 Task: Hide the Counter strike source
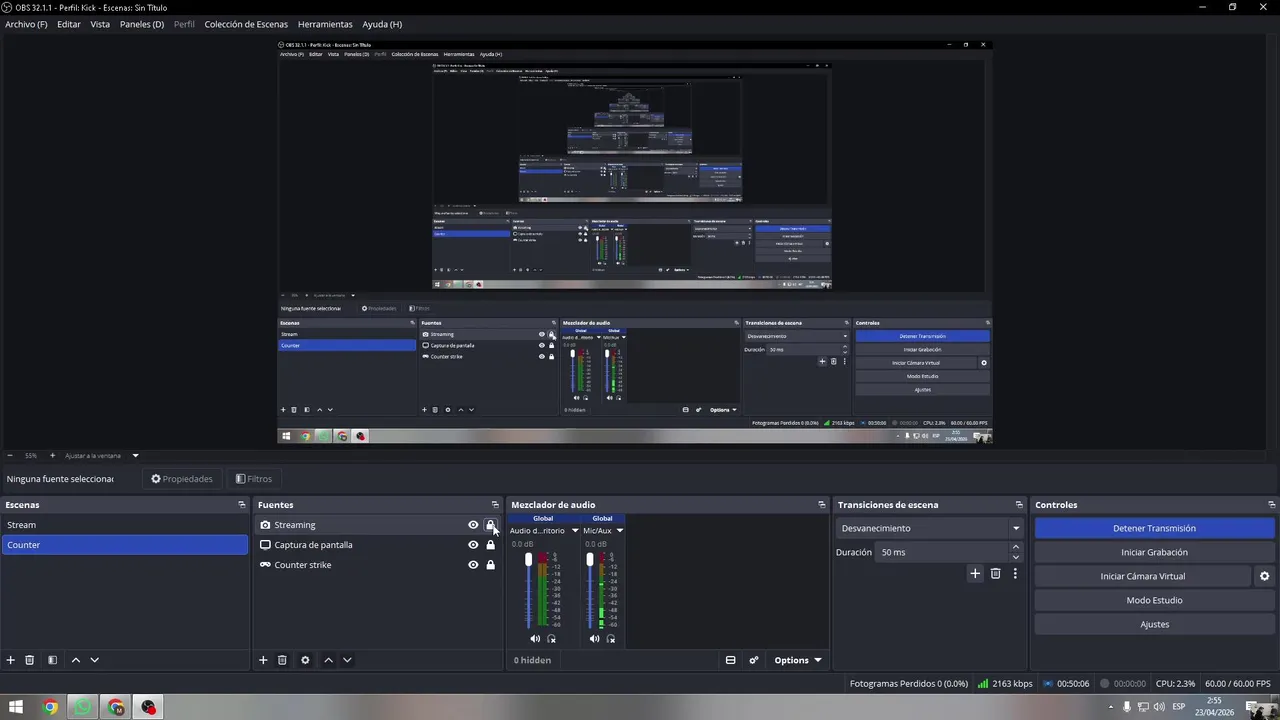coord(473,565)
